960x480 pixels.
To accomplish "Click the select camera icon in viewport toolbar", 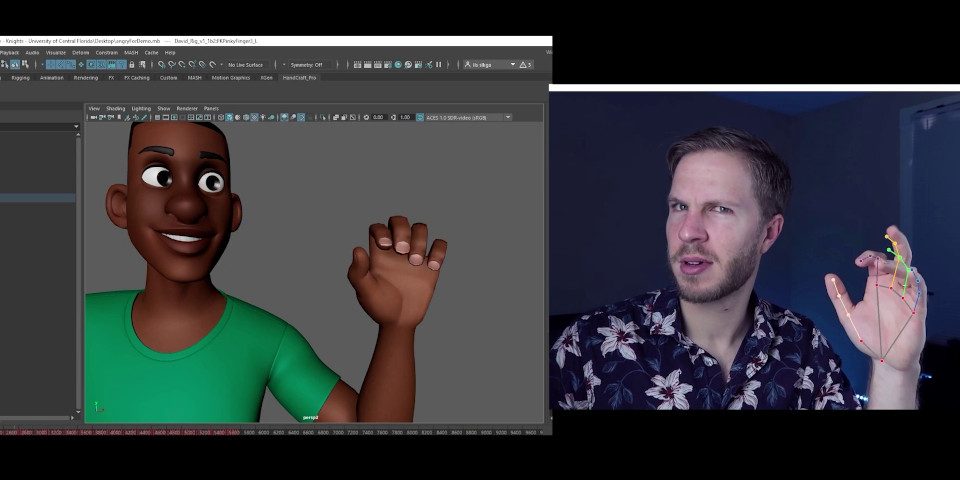I will click(x=93, y=117).
